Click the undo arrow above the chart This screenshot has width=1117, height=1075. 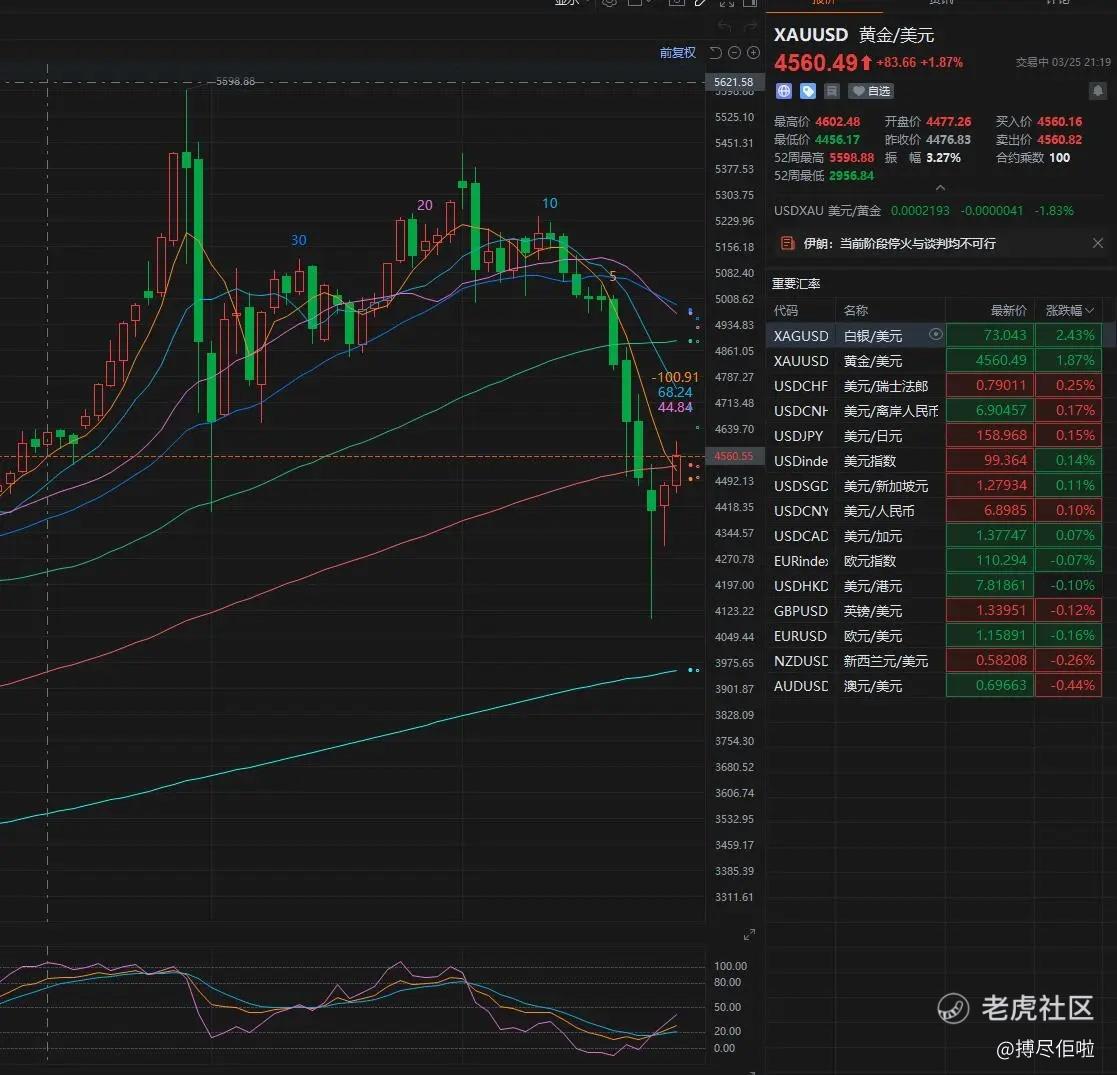coord(724,27)
